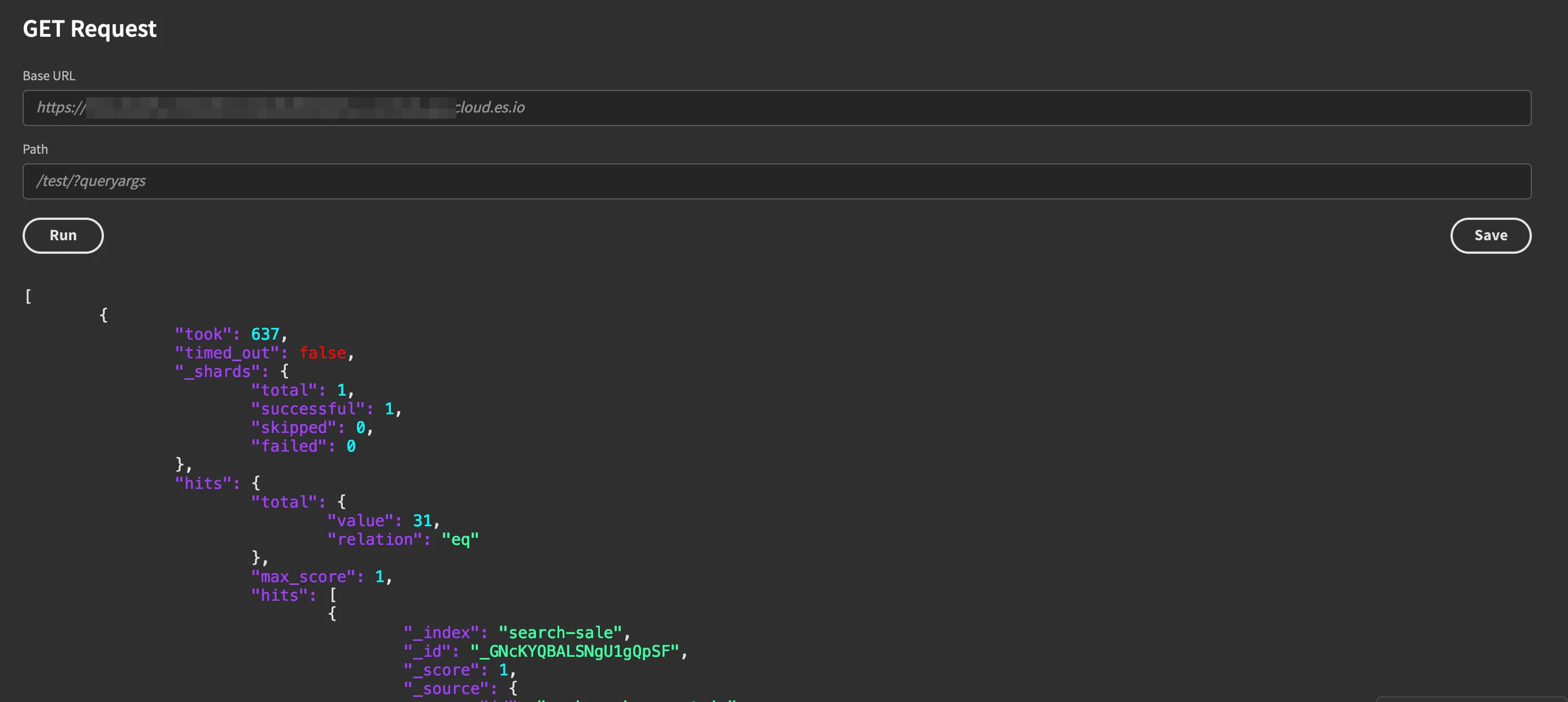Click the Run button
This screenshot has height=702, width=1568.
63,236
